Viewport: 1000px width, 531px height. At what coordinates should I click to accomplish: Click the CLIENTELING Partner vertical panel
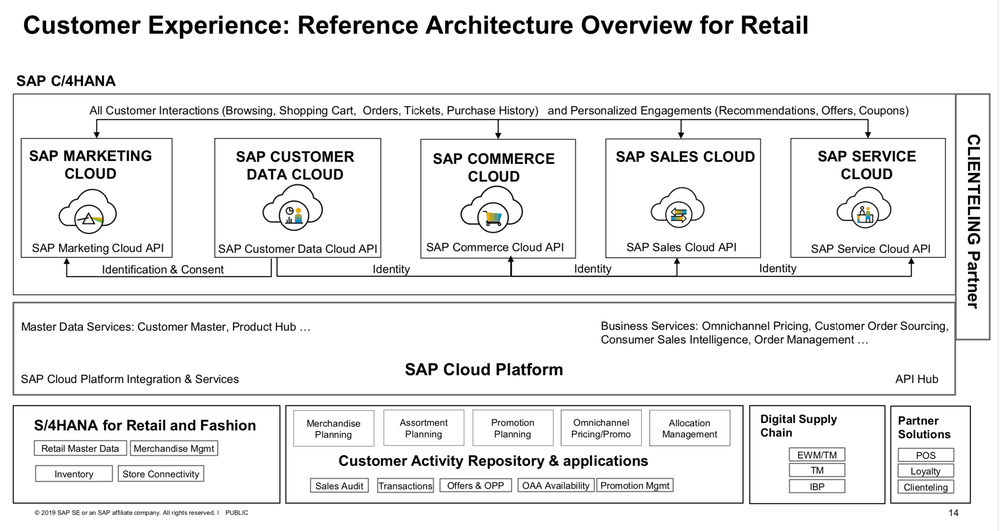click(973, 217)
